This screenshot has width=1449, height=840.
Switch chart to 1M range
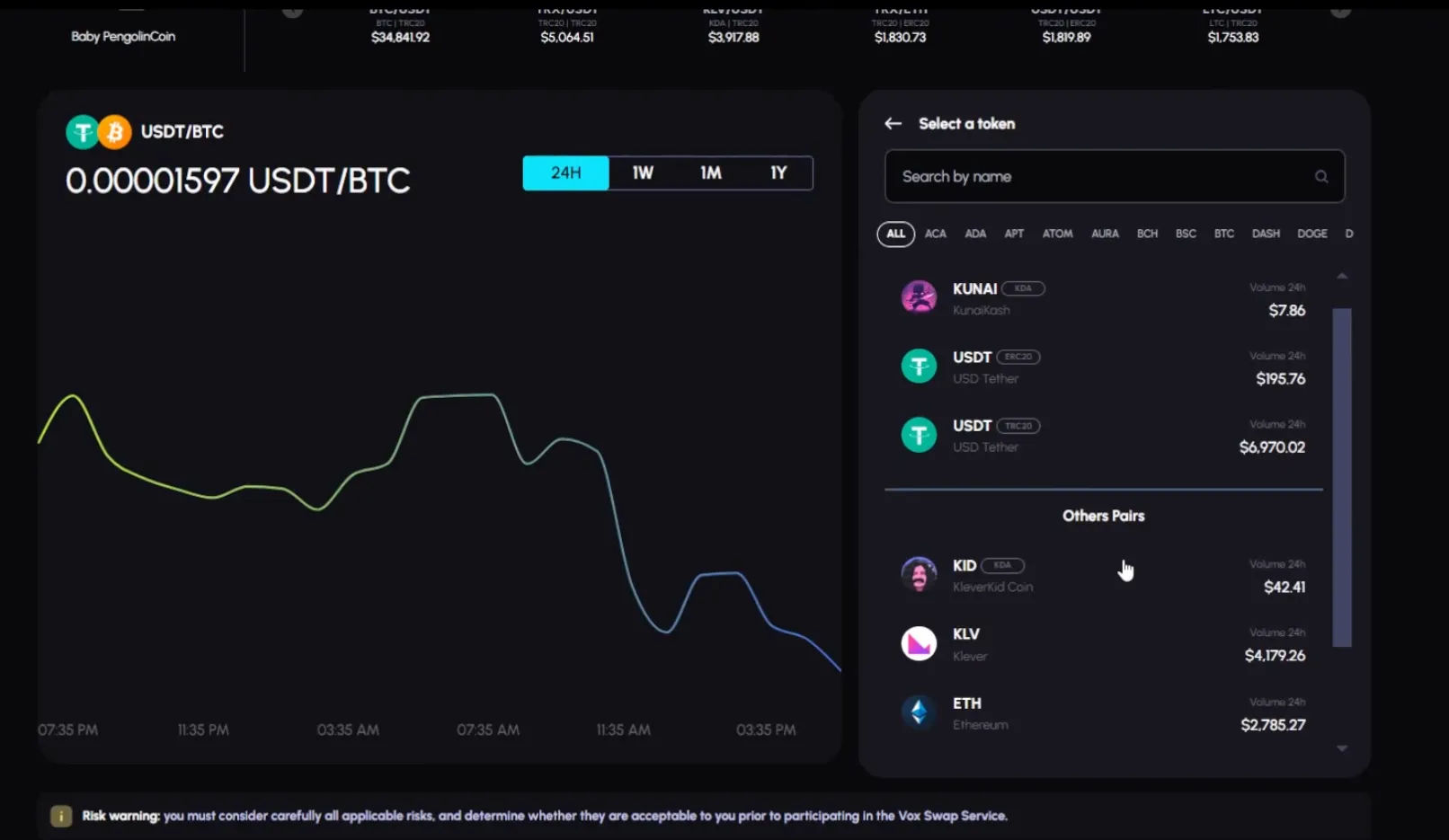tap(711, 172)
